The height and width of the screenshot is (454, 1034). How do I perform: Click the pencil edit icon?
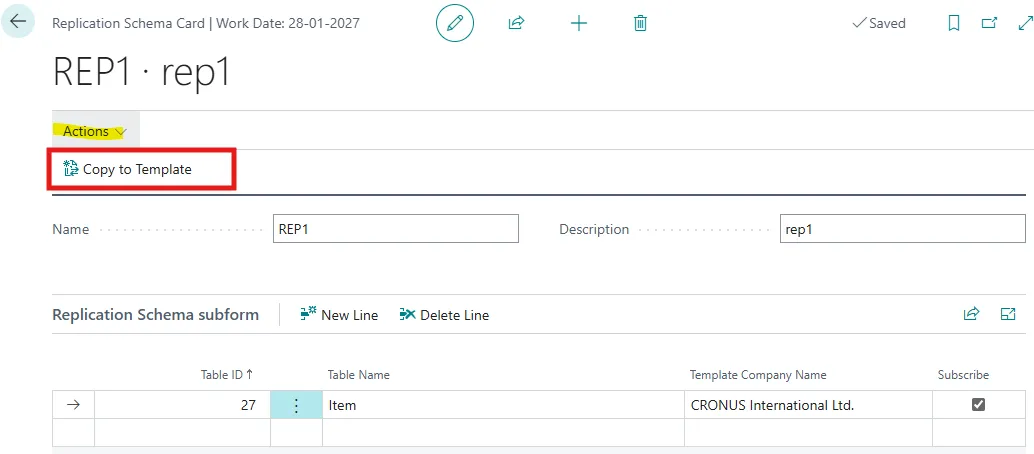click(455, 24)
